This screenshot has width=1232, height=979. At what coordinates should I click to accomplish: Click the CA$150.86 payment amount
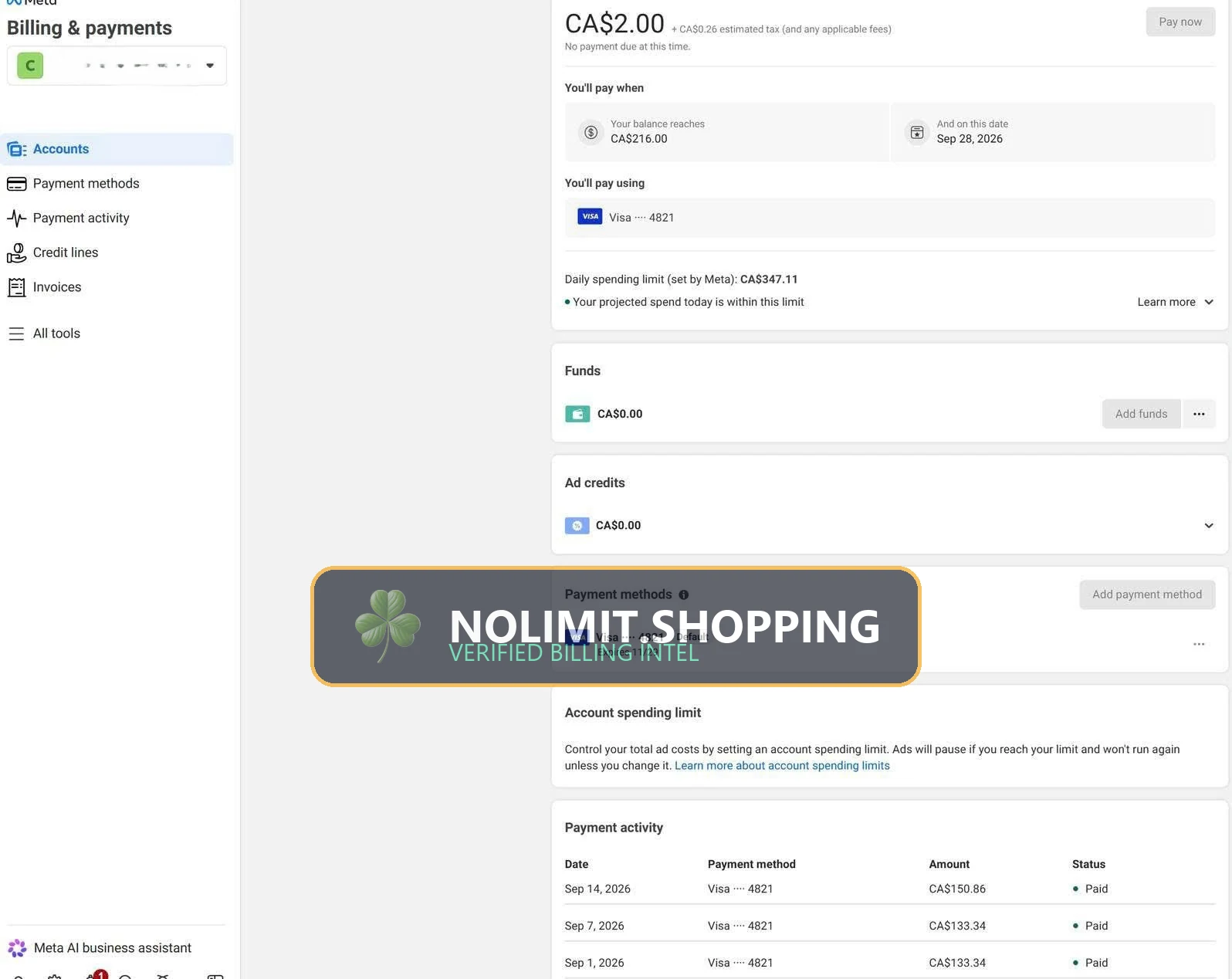point(957,889)
